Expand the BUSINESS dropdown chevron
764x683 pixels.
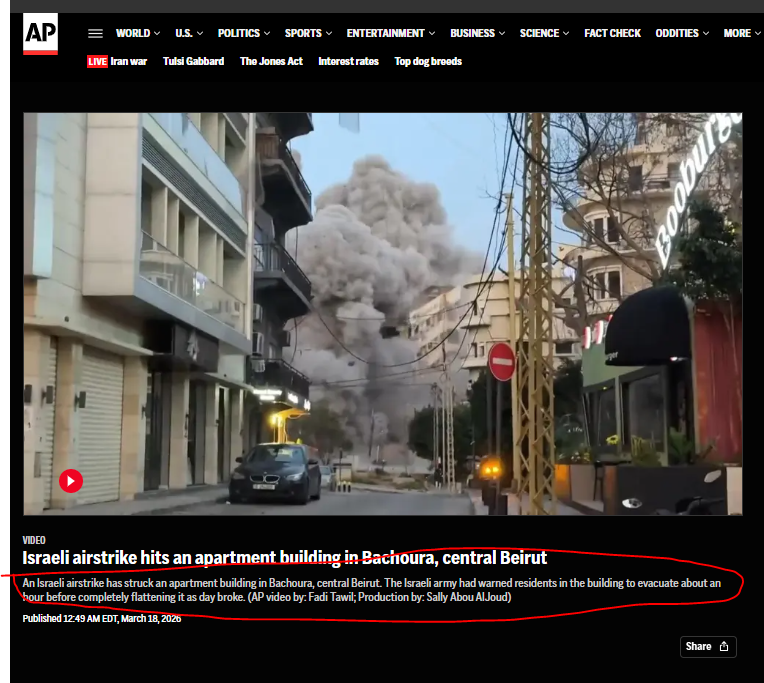pyautogui.click(x=502, y=34)
